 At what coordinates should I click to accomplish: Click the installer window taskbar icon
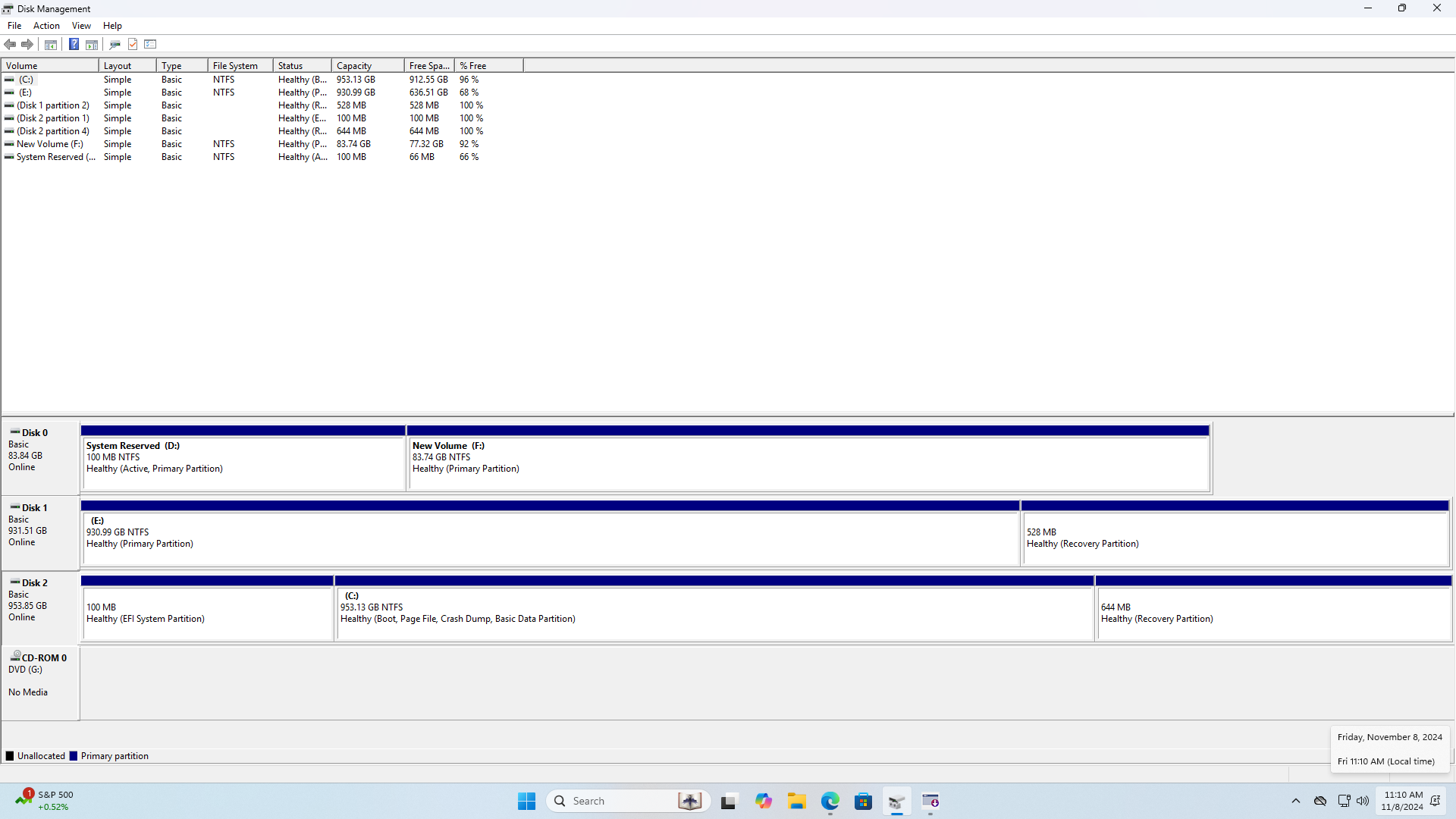point(930,801)
